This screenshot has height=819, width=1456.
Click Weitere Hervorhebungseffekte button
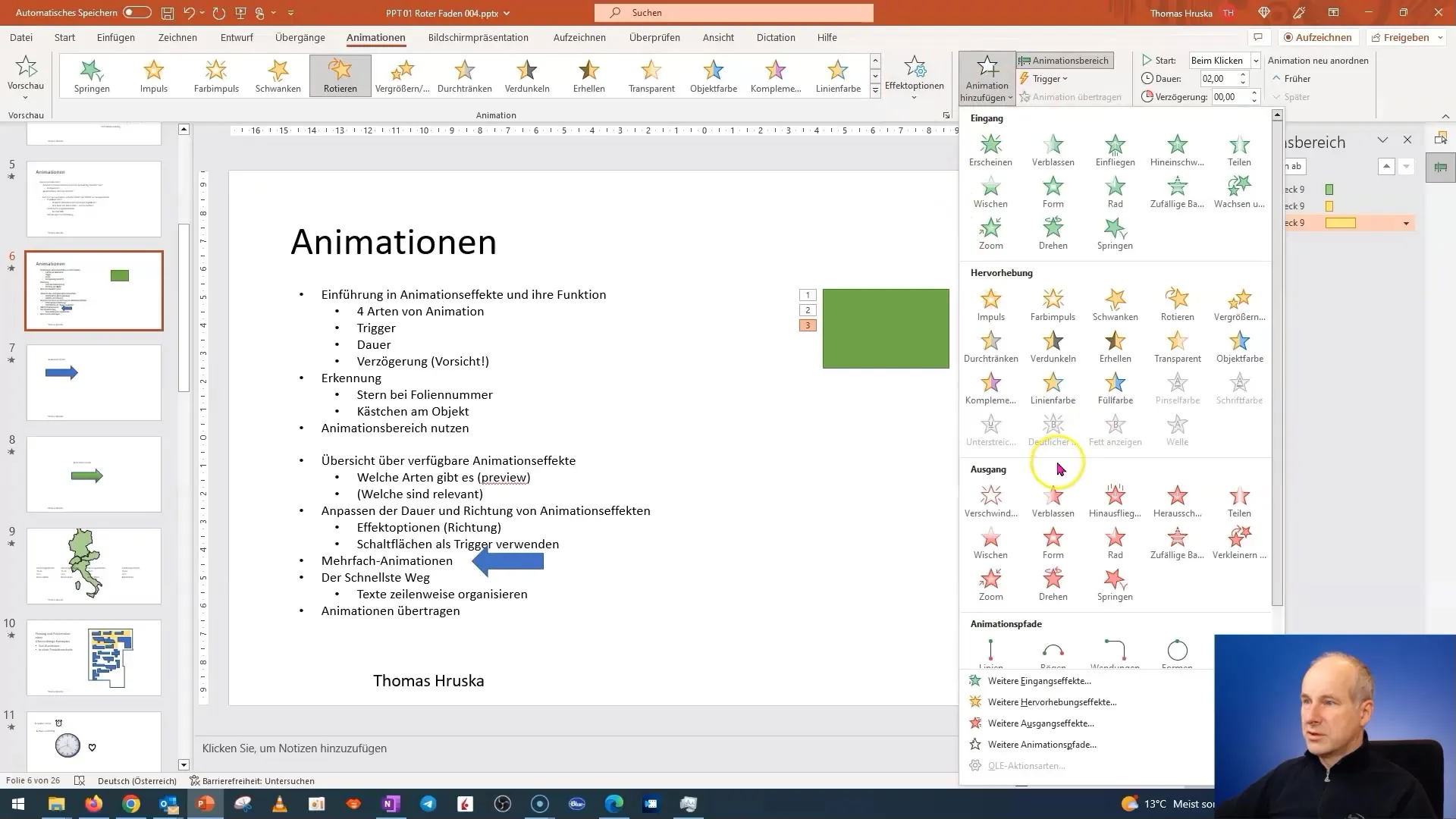1052,701
